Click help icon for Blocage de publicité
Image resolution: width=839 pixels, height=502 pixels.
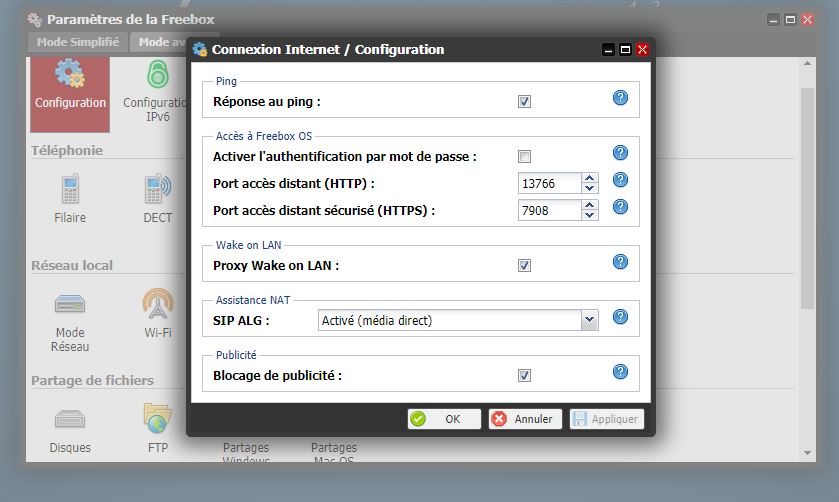[x=620, y=372]
